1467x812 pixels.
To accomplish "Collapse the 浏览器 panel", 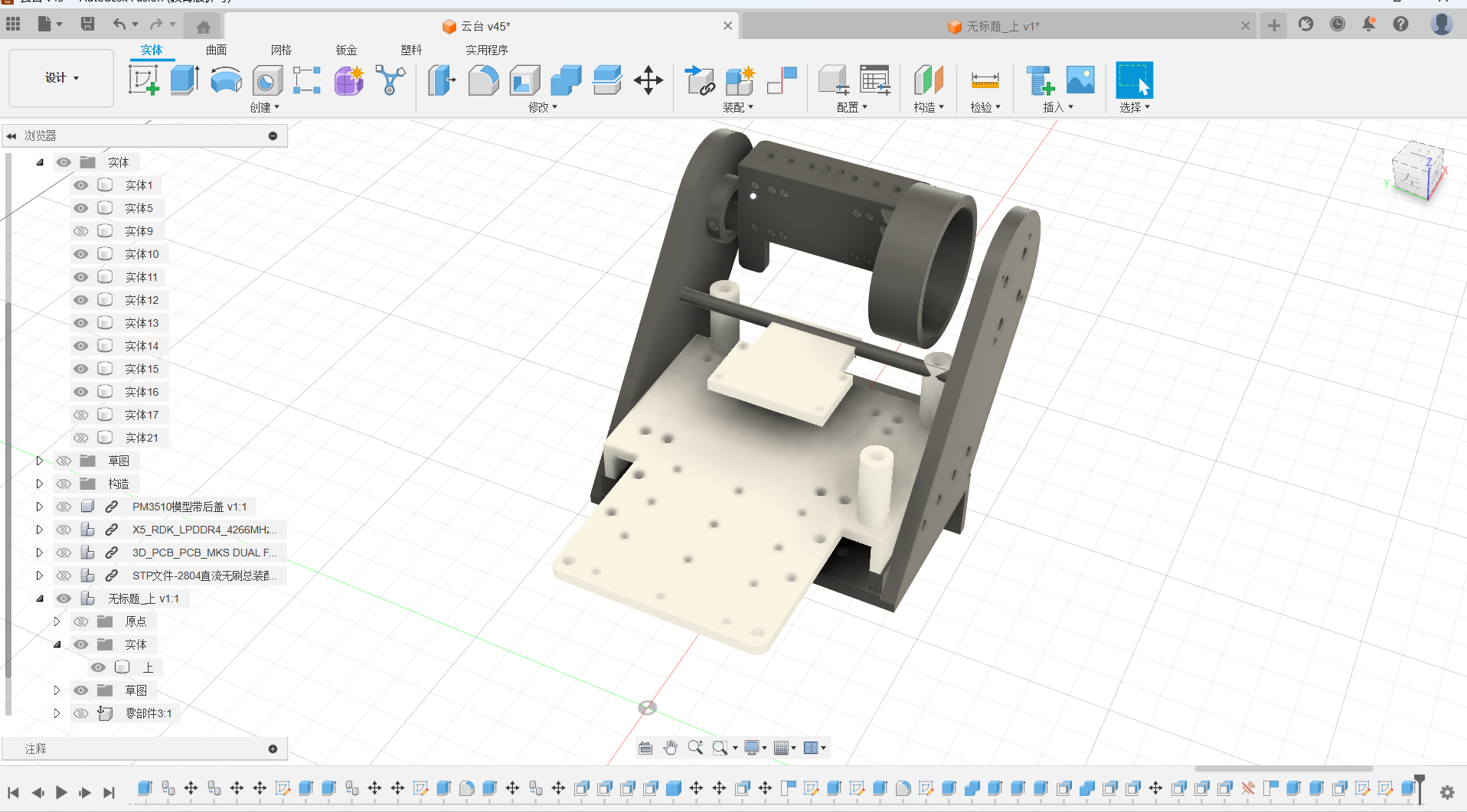I will tap(11, 136).
